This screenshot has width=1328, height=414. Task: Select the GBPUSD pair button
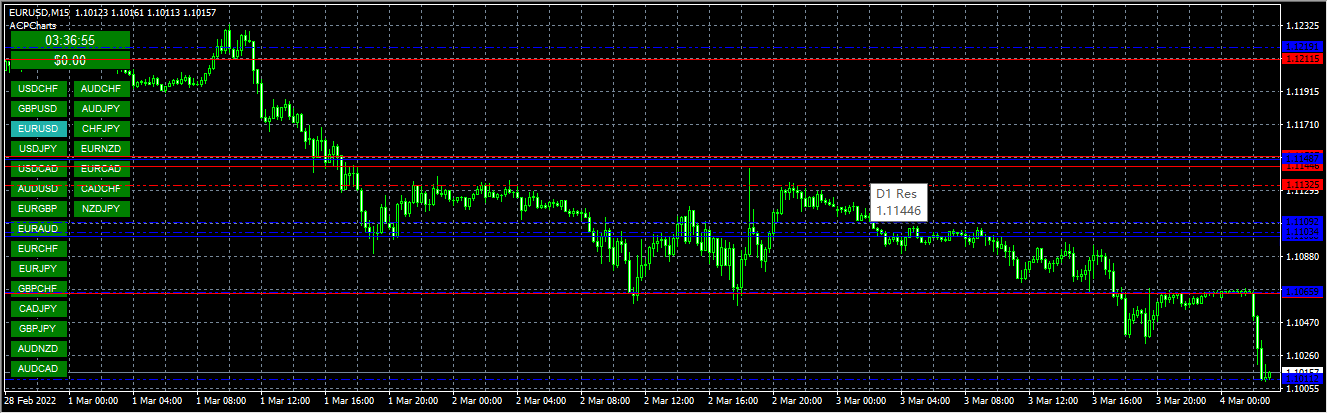tap(39, 108)
